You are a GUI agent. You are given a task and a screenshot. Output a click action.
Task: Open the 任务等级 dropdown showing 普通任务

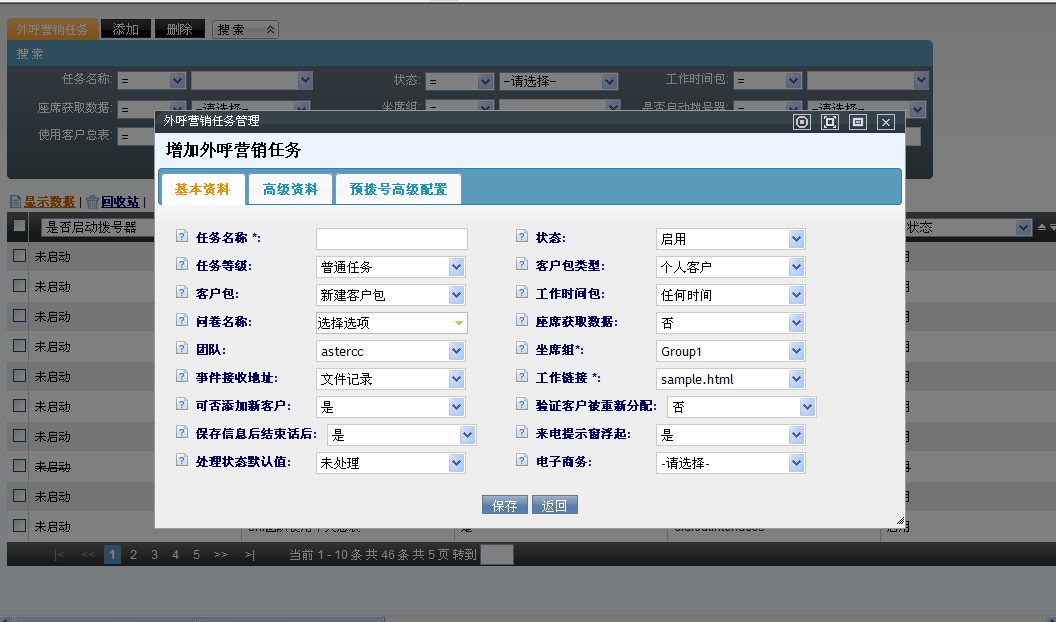pos(390,267)
